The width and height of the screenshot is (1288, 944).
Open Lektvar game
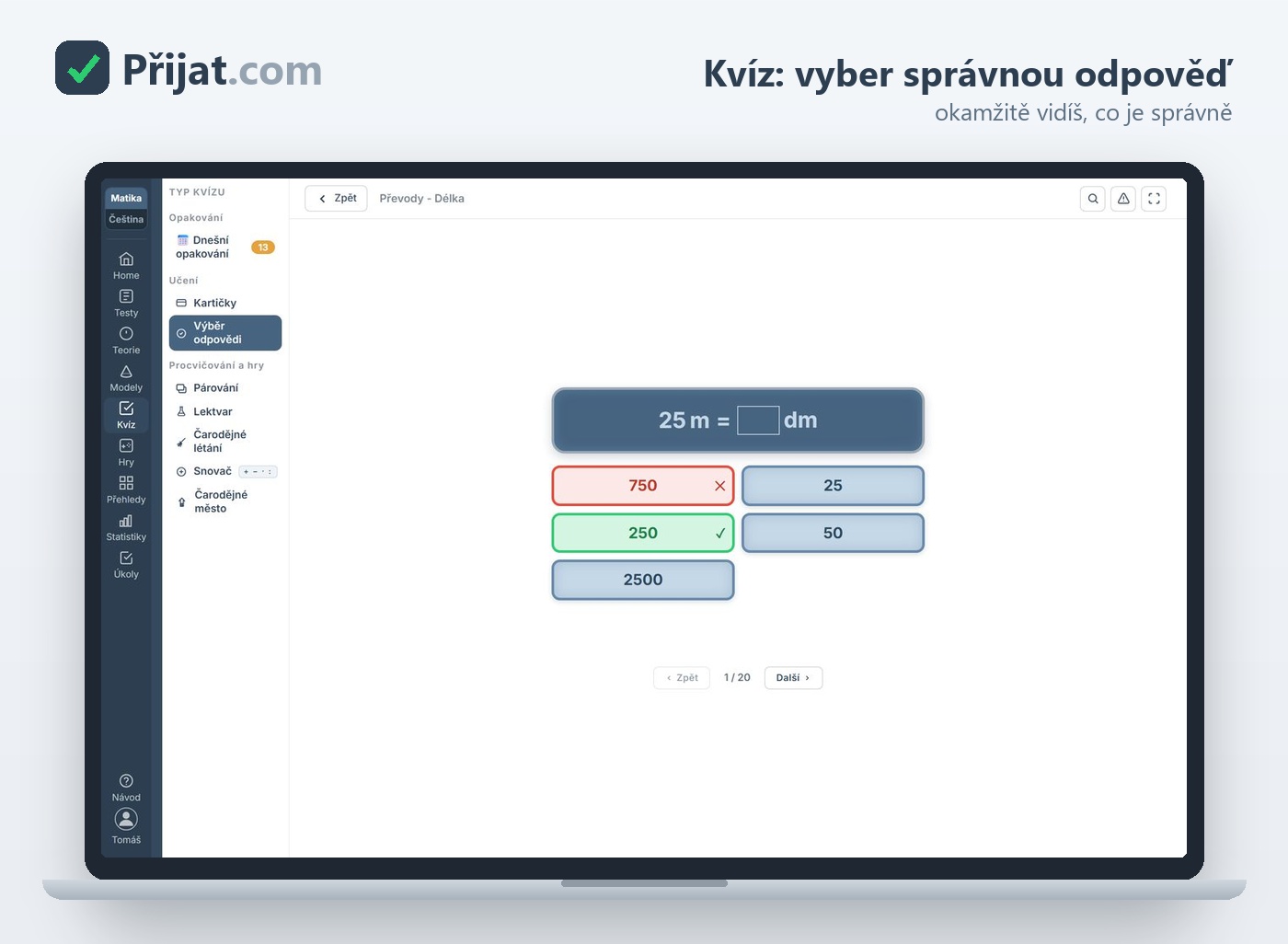point(225,412)
